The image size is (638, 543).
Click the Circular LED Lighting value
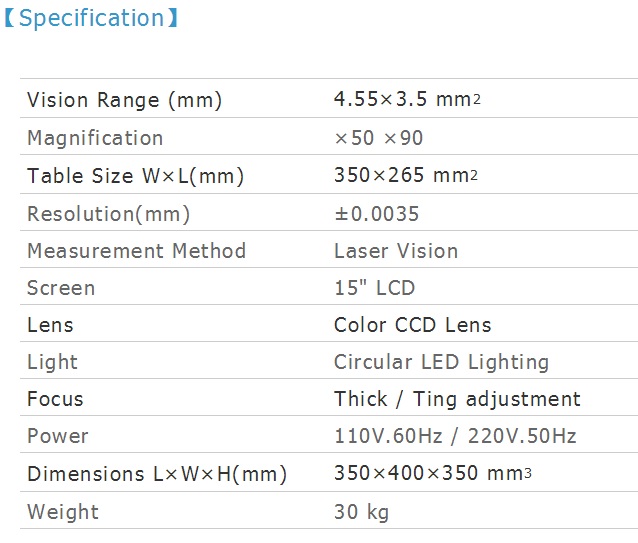tap(441, 362)
